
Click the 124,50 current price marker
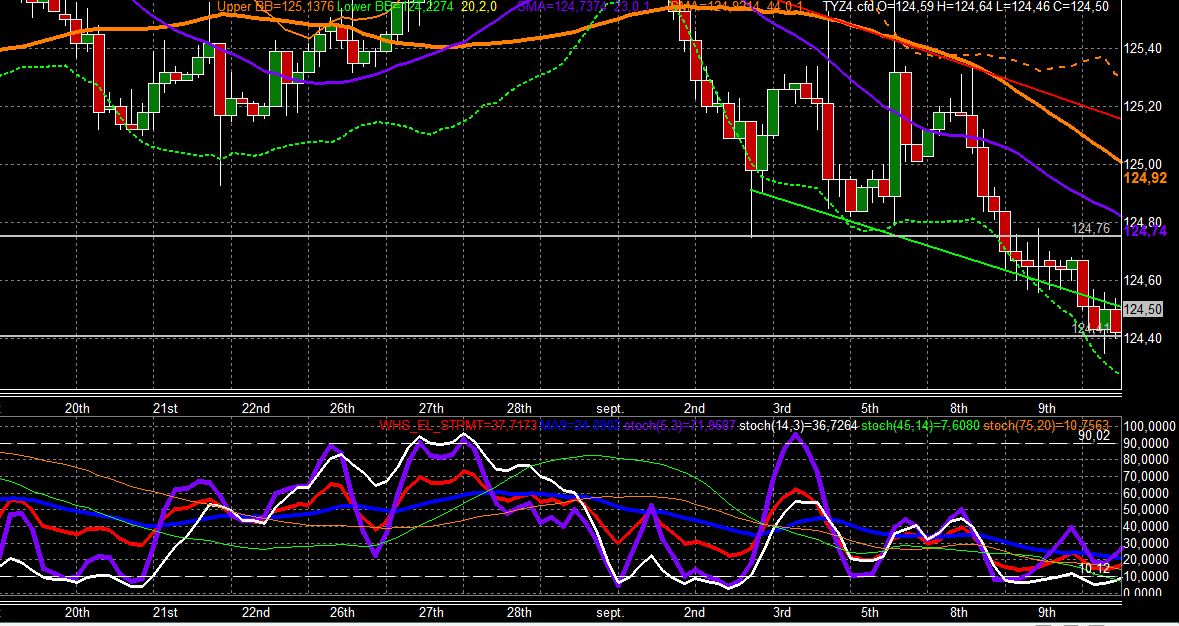click(x=1142, y=309)
